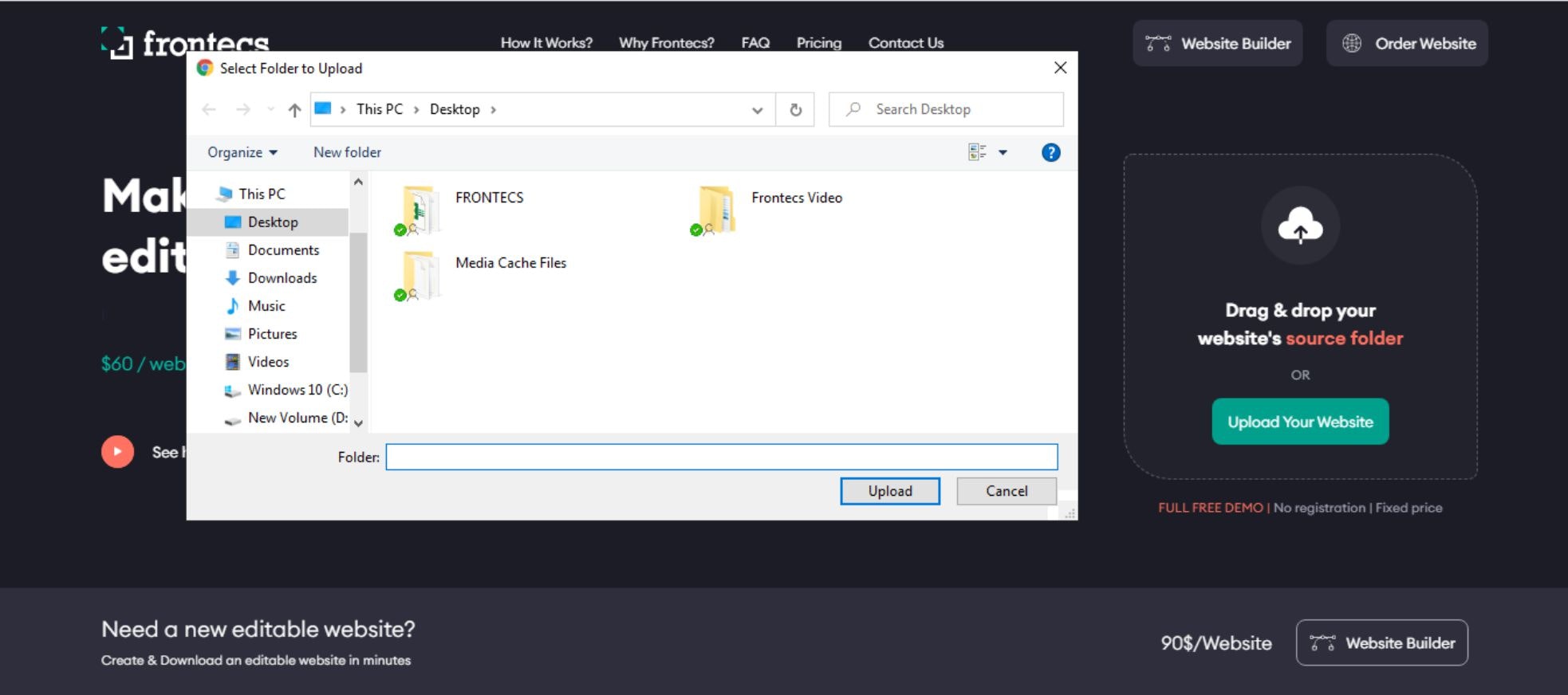Refresh the Desktop folder view
Viewport: 1568px width, 695px height.
tap(795, 110)
